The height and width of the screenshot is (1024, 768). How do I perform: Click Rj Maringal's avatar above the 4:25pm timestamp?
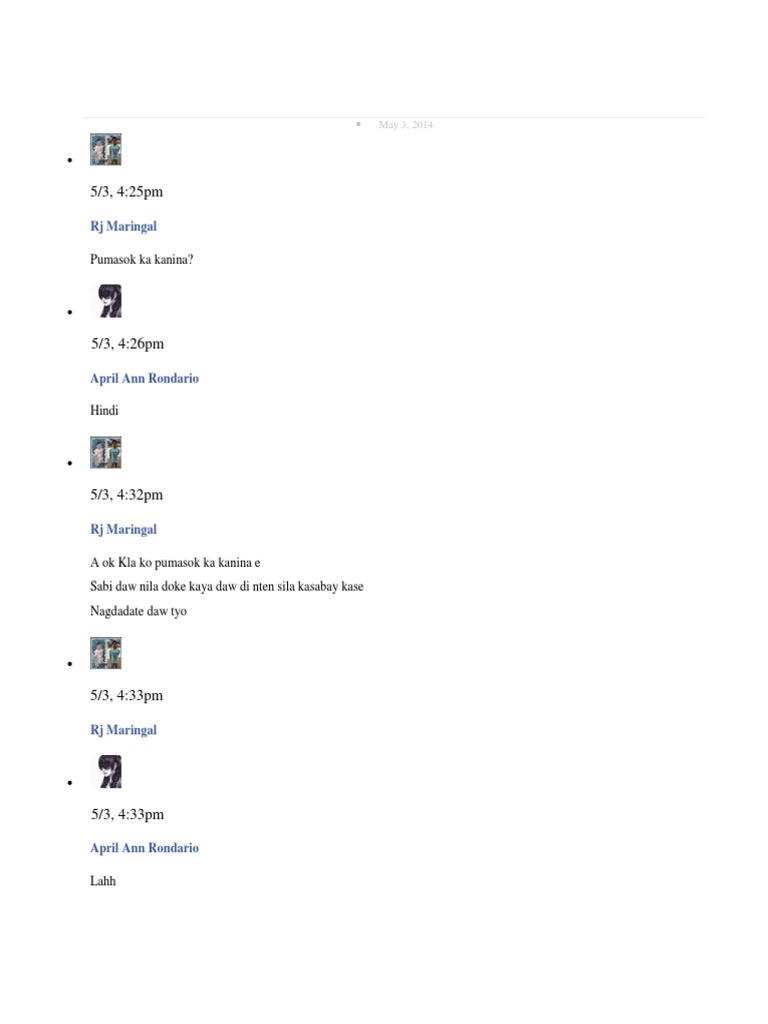pyautogui.click(x=106, y=150)
